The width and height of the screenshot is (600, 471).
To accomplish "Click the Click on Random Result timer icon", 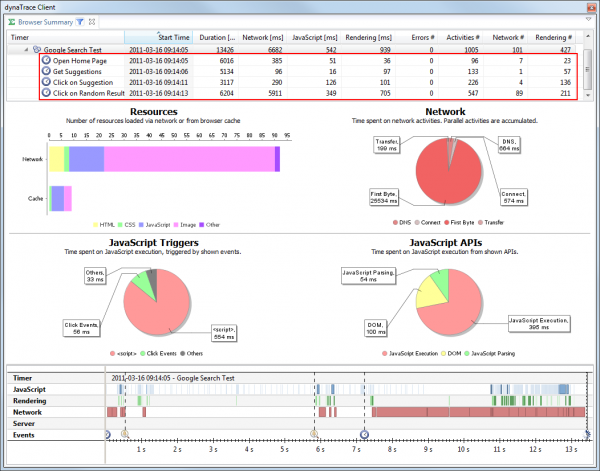I will coord(46,93).
